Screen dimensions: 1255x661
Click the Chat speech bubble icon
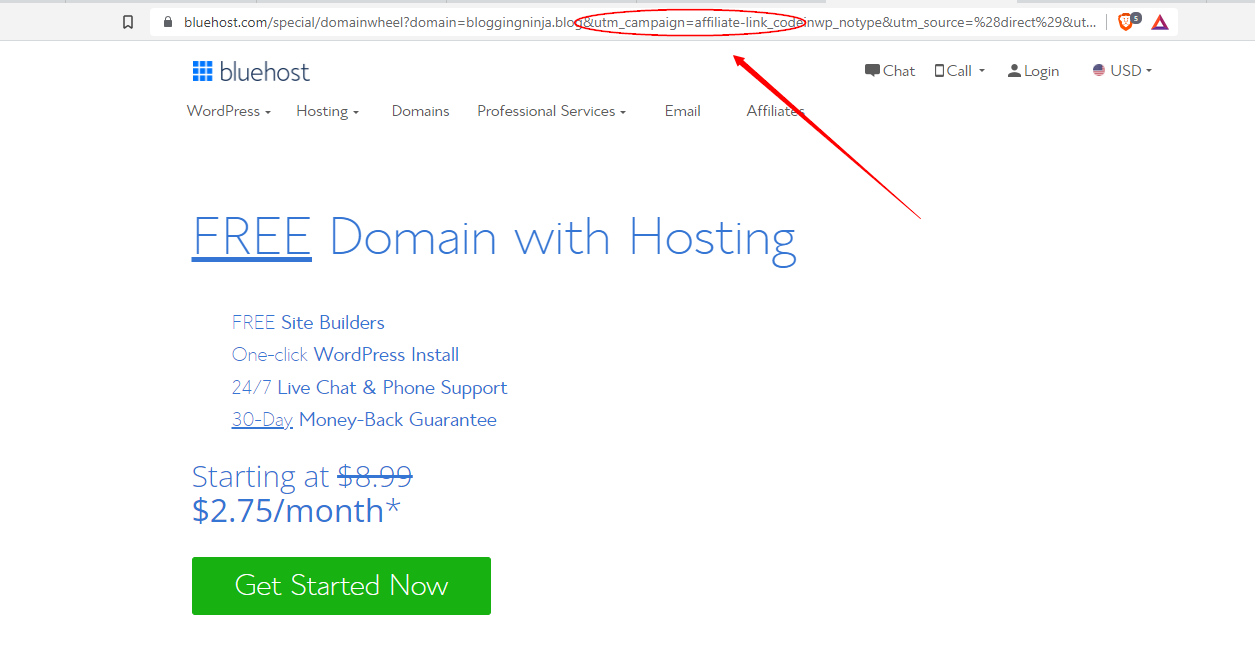tap(872, 71)
